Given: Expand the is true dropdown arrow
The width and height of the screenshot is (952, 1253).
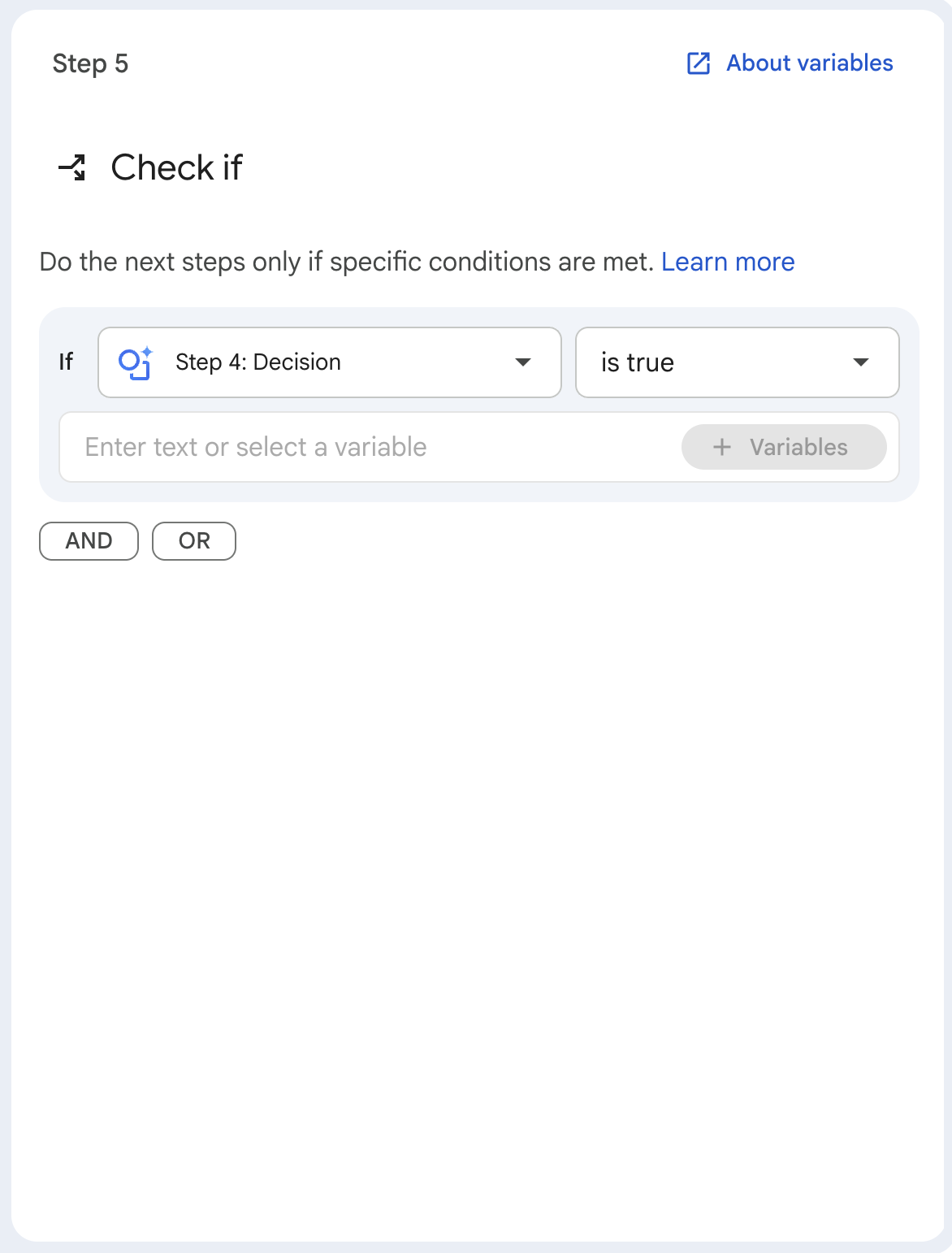Looking at the screenshot, I should [861, 362].
